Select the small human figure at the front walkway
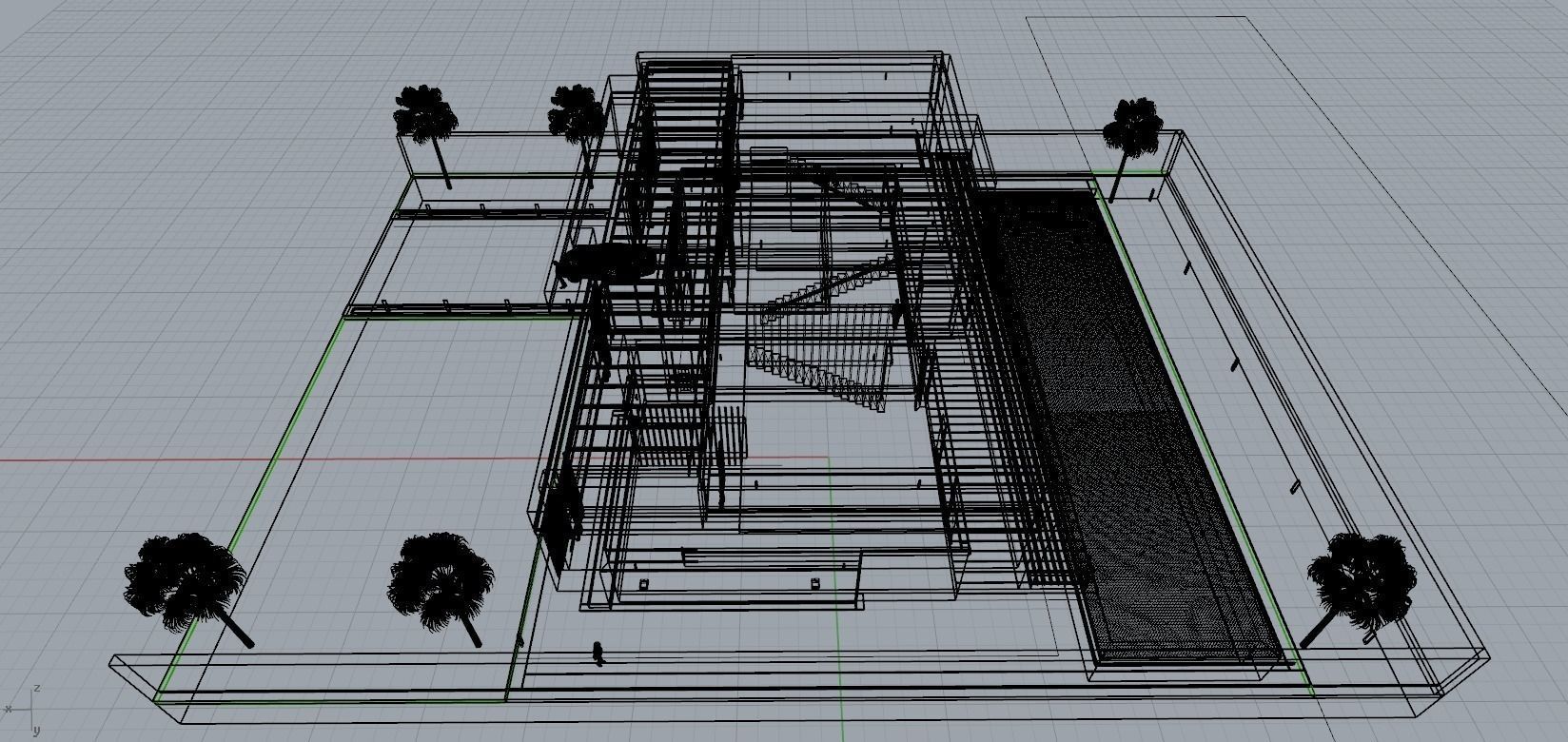 (x=598, y=654)
